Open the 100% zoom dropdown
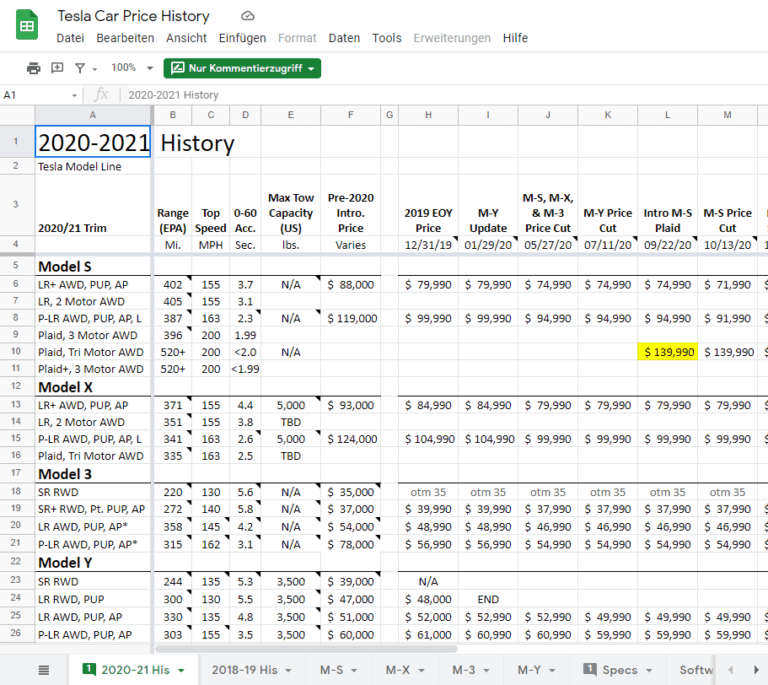768x685 pixels. (132, 68)
